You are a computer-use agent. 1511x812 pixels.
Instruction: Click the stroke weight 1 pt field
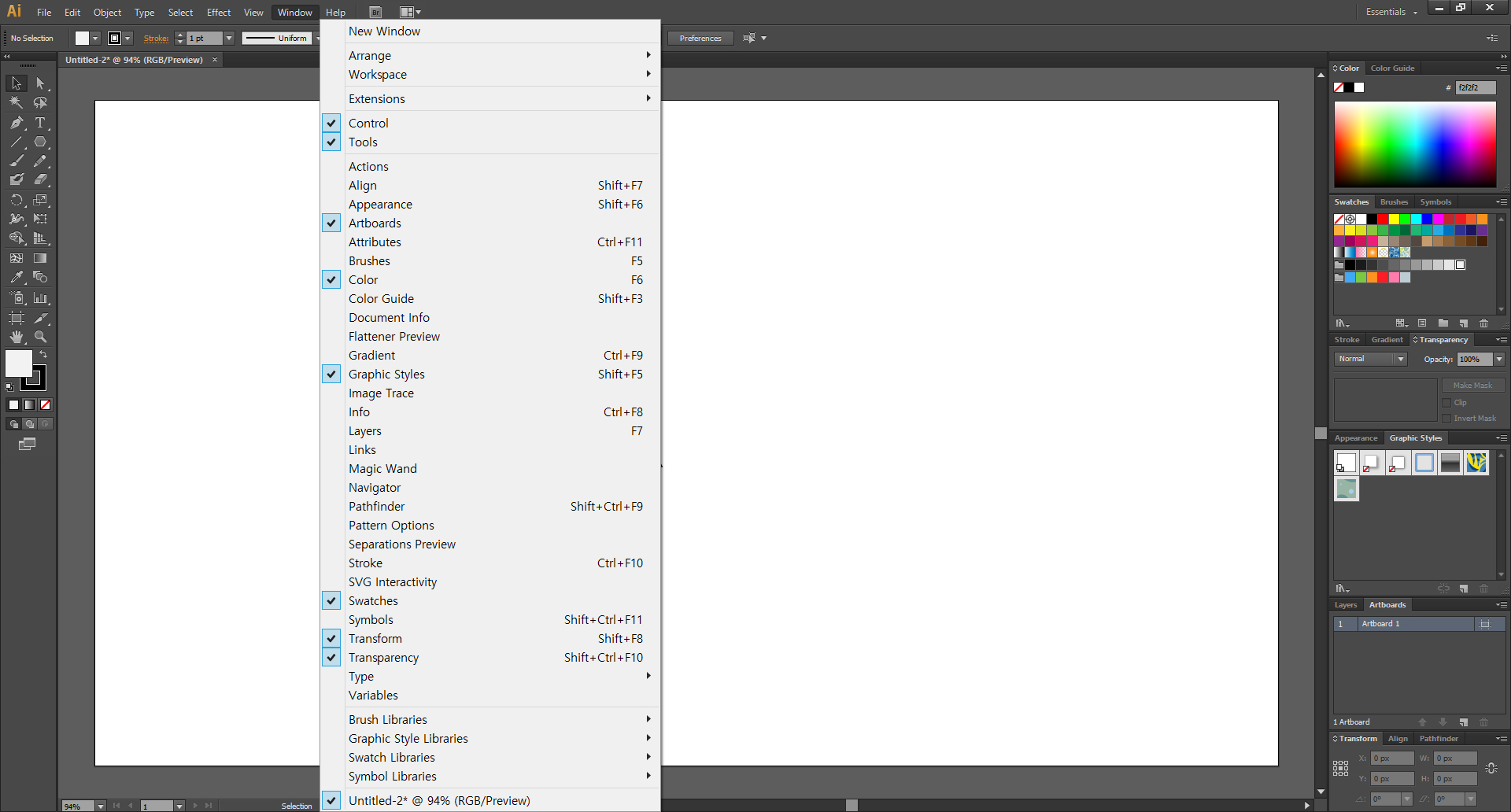[204, 38]
